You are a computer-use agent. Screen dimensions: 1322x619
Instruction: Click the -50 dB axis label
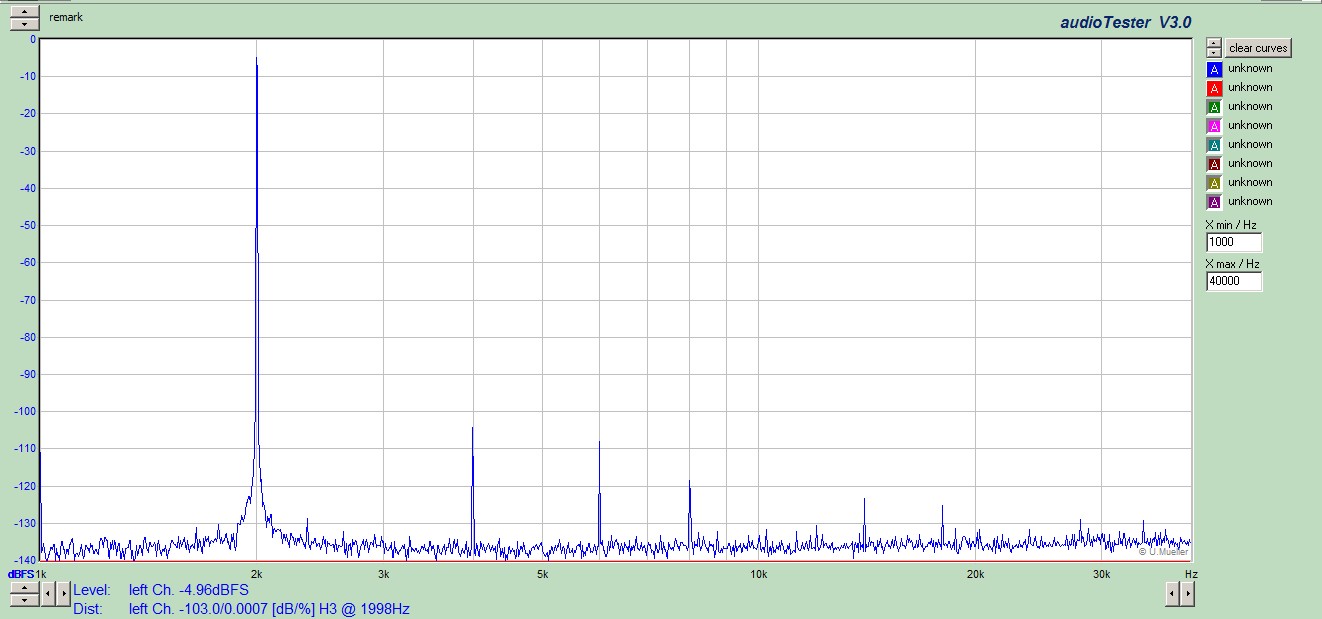coord(27,225)
